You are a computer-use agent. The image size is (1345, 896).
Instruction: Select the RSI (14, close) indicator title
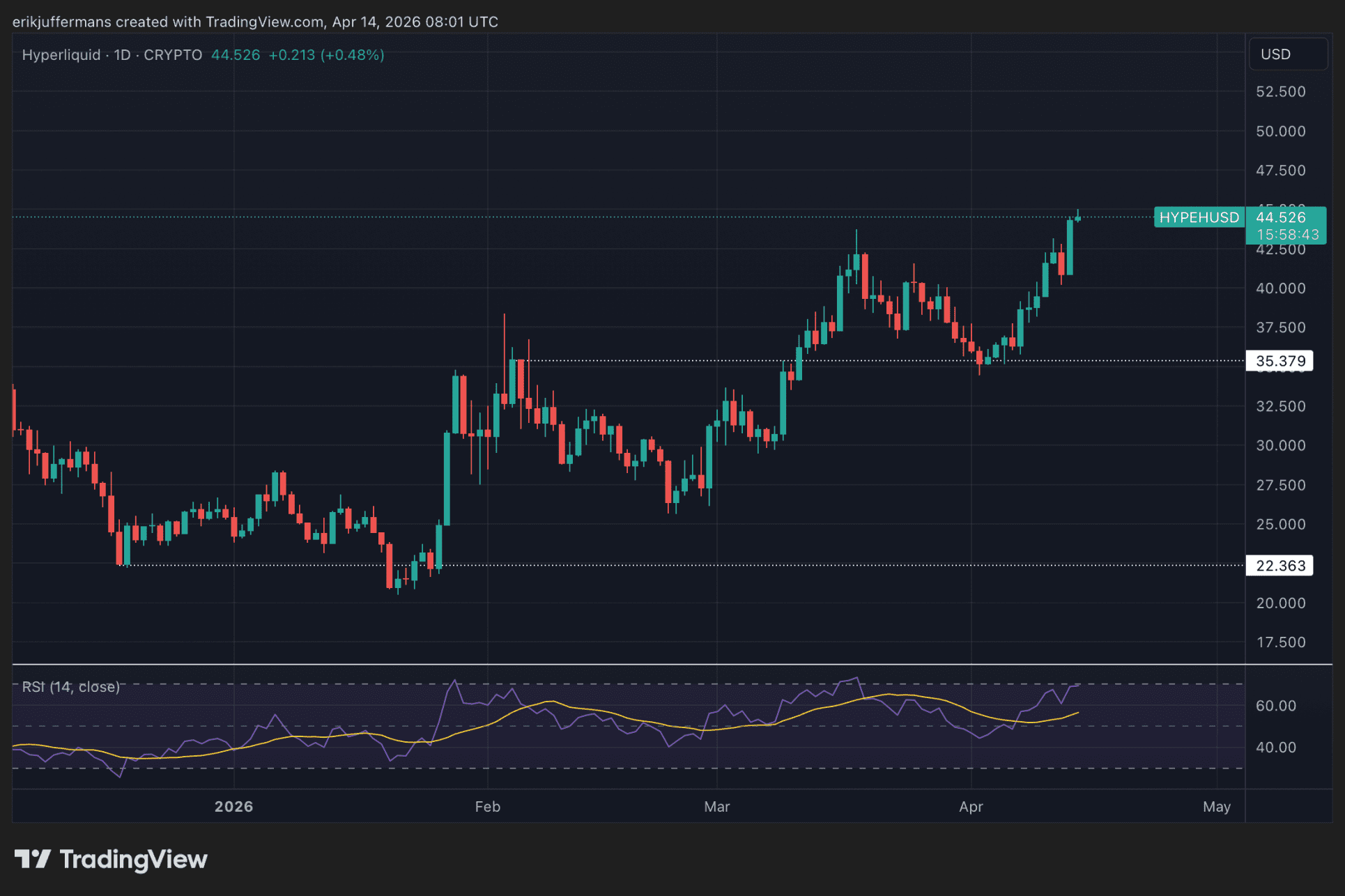[x=70, y=687]
